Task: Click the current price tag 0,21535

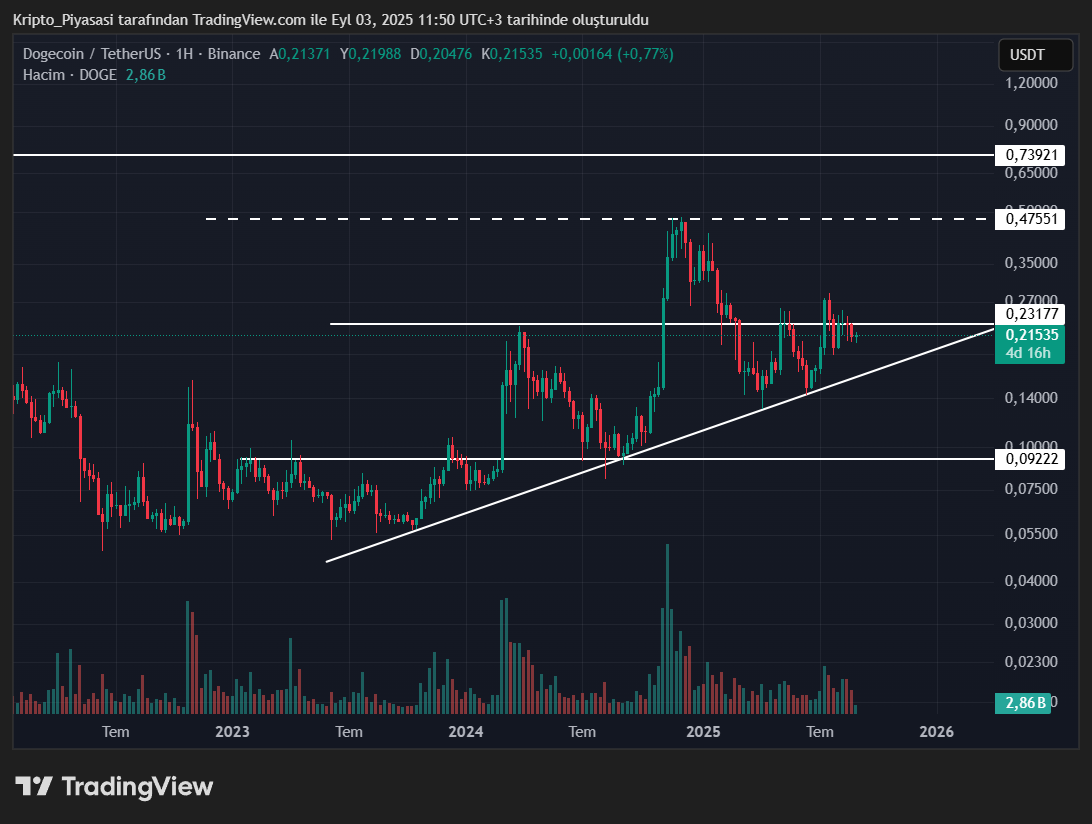Action: coord(1030,335)
